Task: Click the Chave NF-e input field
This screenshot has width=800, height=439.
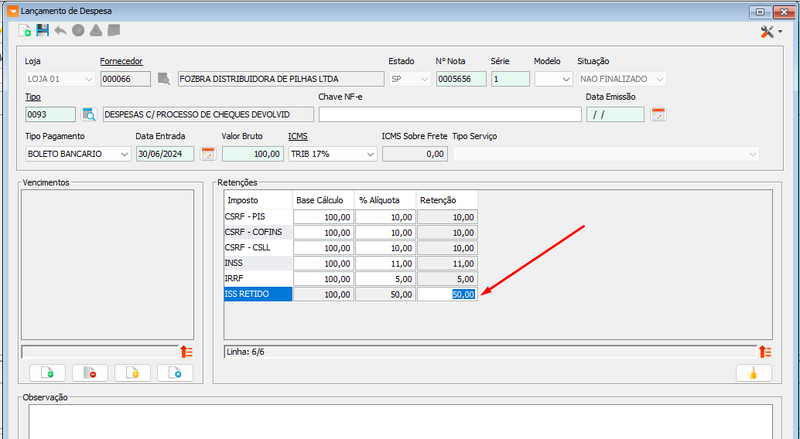Action: click(x=450, y=114)
